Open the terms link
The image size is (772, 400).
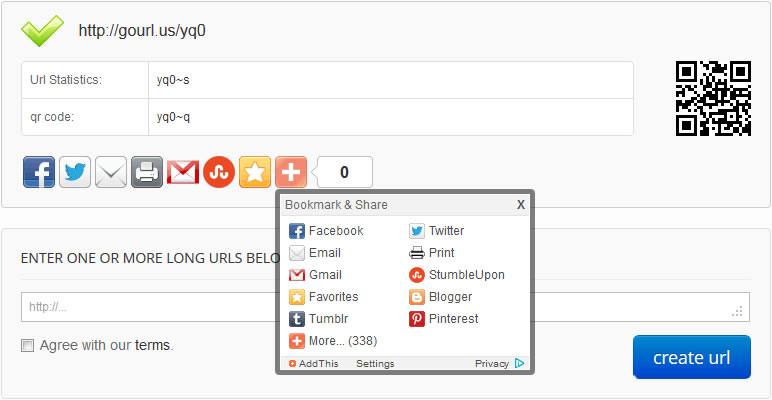pyautogui.click(x=152, y=346)
